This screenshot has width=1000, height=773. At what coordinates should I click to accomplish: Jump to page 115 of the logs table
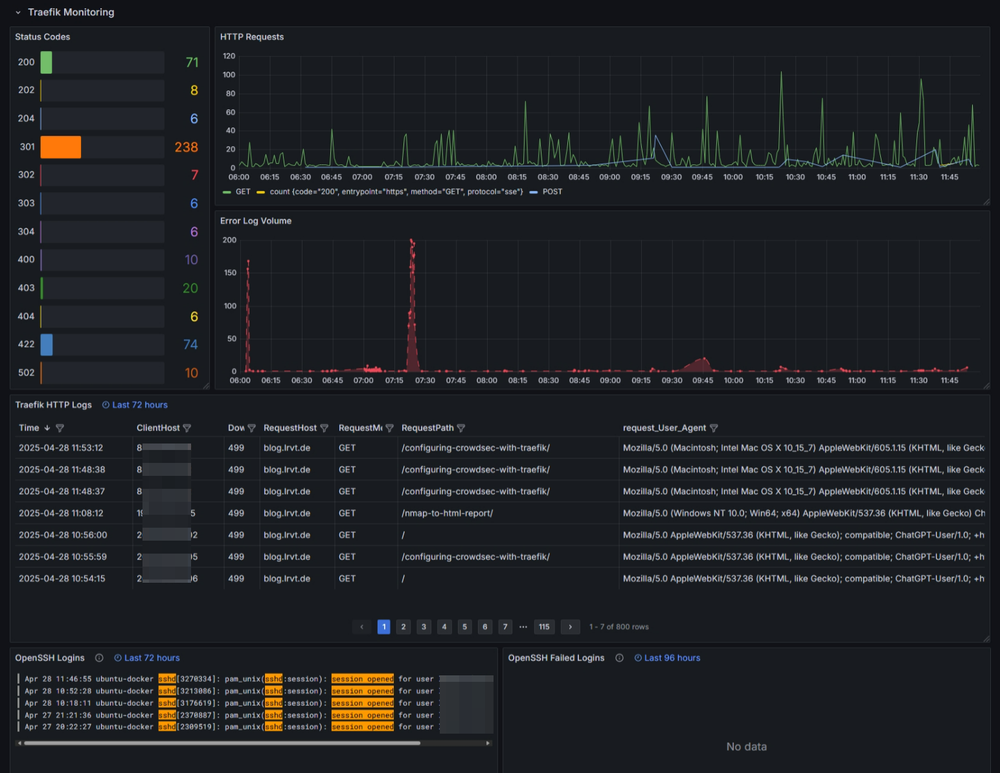pyautogui.click(x=544, y=626)
